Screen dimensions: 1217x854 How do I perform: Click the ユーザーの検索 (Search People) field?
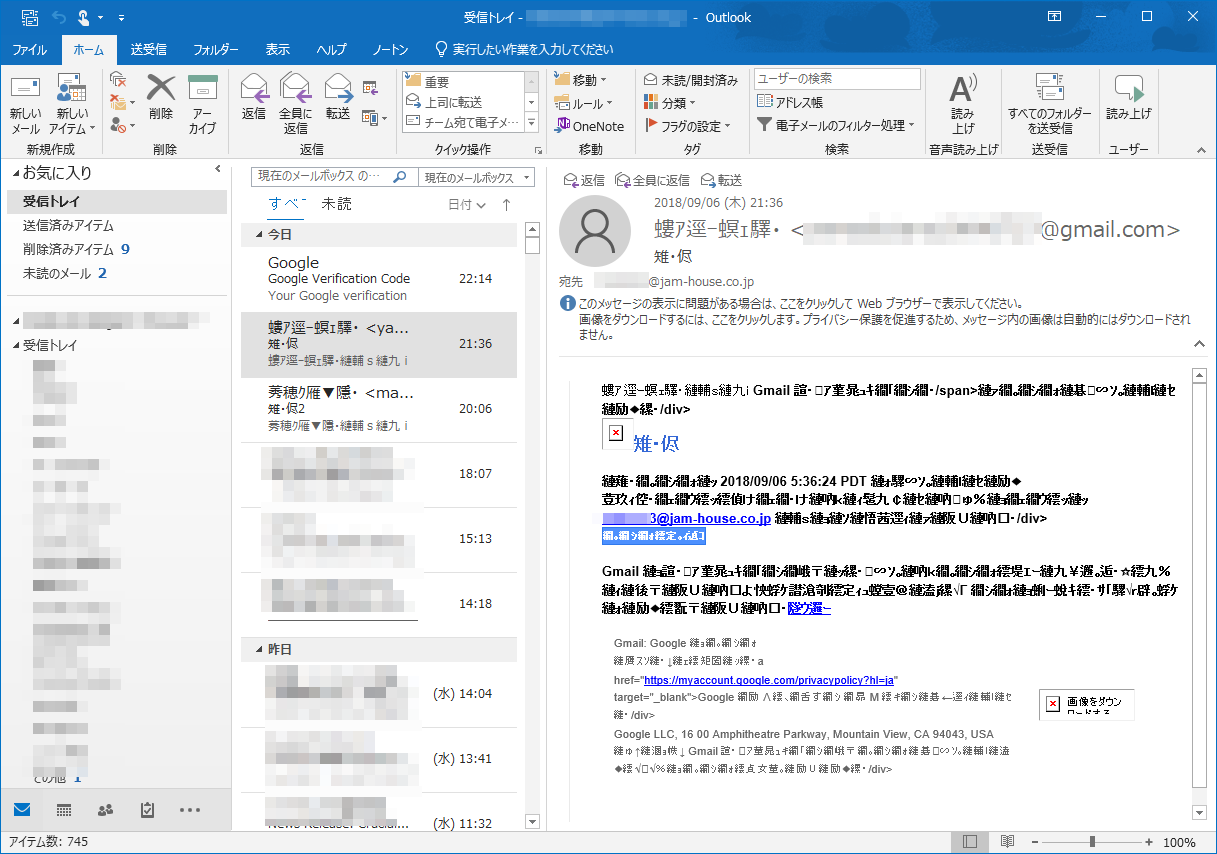click(837, 78)
